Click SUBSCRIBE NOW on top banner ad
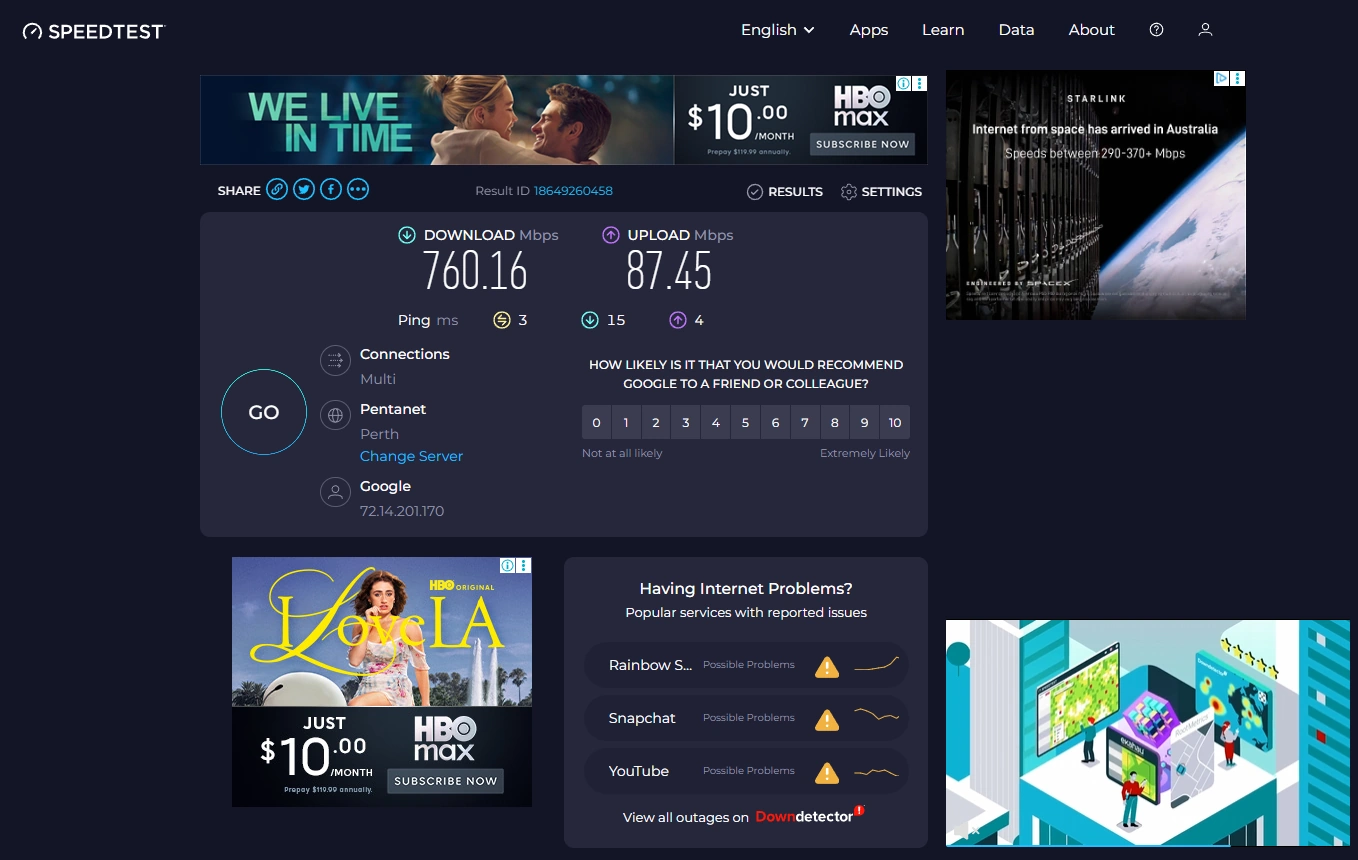Screen dimensions: 1358x860 coord(862,144)
